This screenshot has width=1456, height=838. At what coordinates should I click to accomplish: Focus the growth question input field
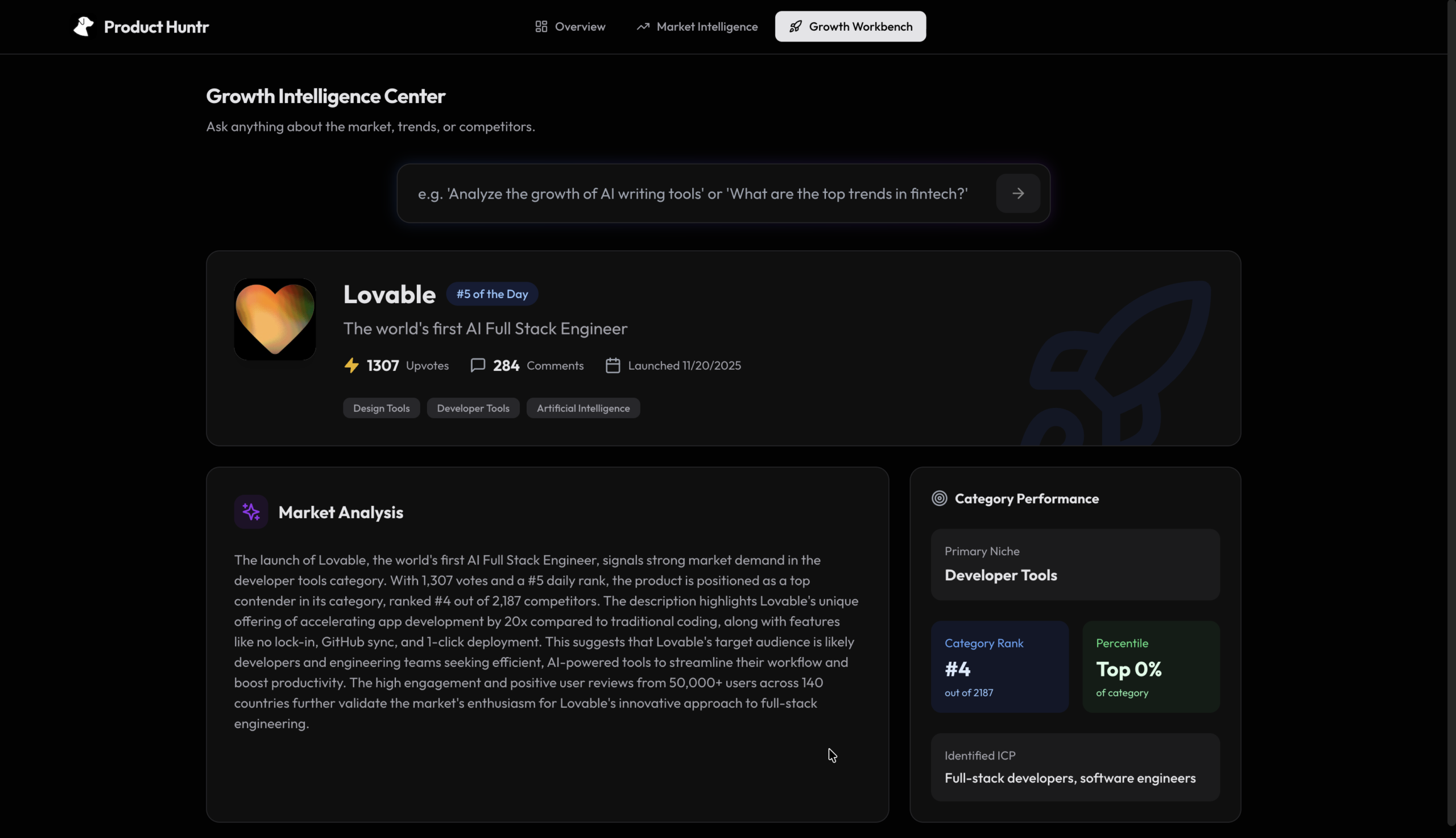(x=693, y=193)
